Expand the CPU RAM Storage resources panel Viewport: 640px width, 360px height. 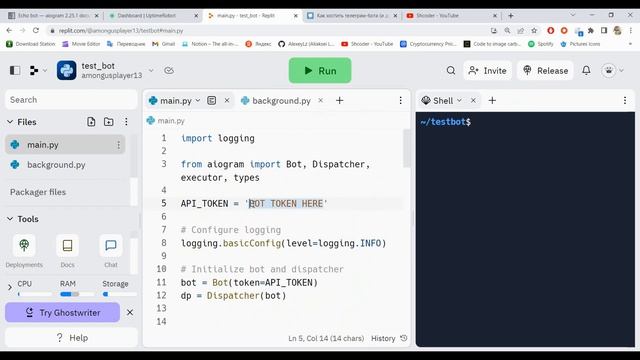(10, 288)
